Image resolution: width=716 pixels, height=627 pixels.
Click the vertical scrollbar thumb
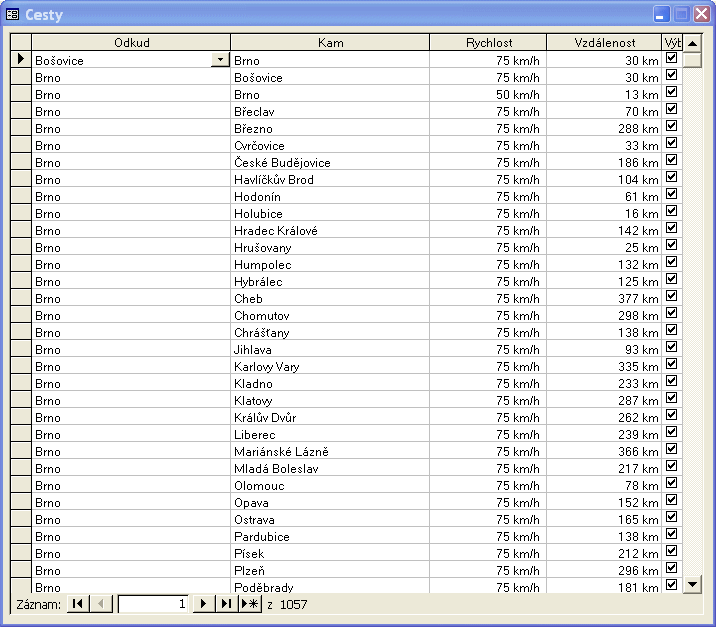[x=692, y=59]
